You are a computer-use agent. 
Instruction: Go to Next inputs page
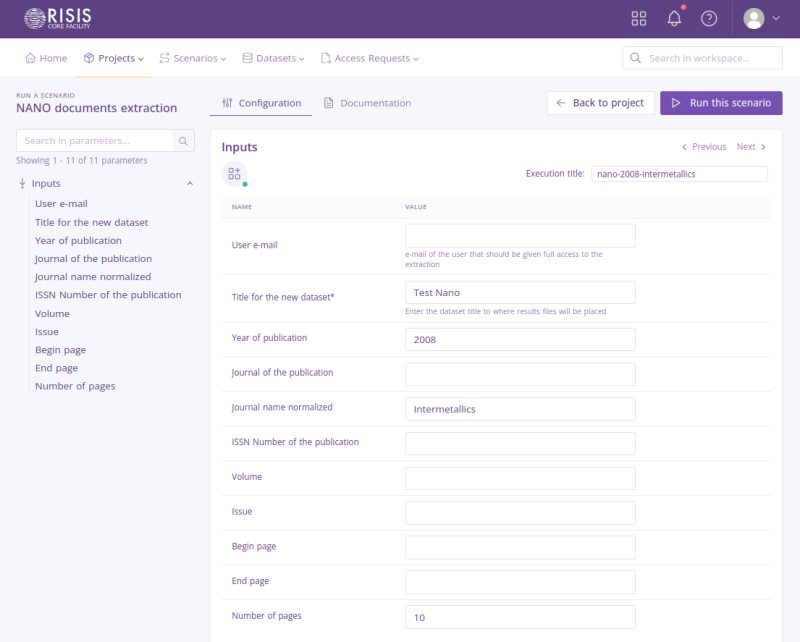point(751,147)
